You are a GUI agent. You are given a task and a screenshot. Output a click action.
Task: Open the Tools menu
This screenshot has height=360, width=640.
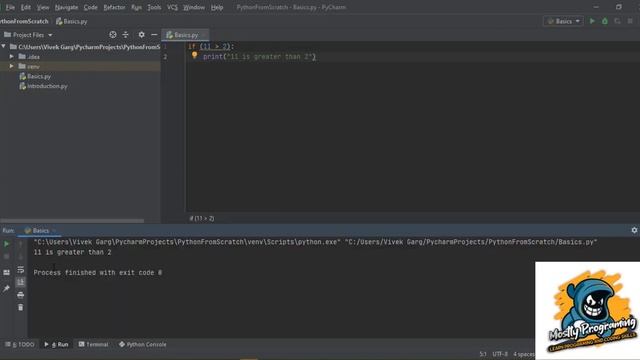(154, 7)
